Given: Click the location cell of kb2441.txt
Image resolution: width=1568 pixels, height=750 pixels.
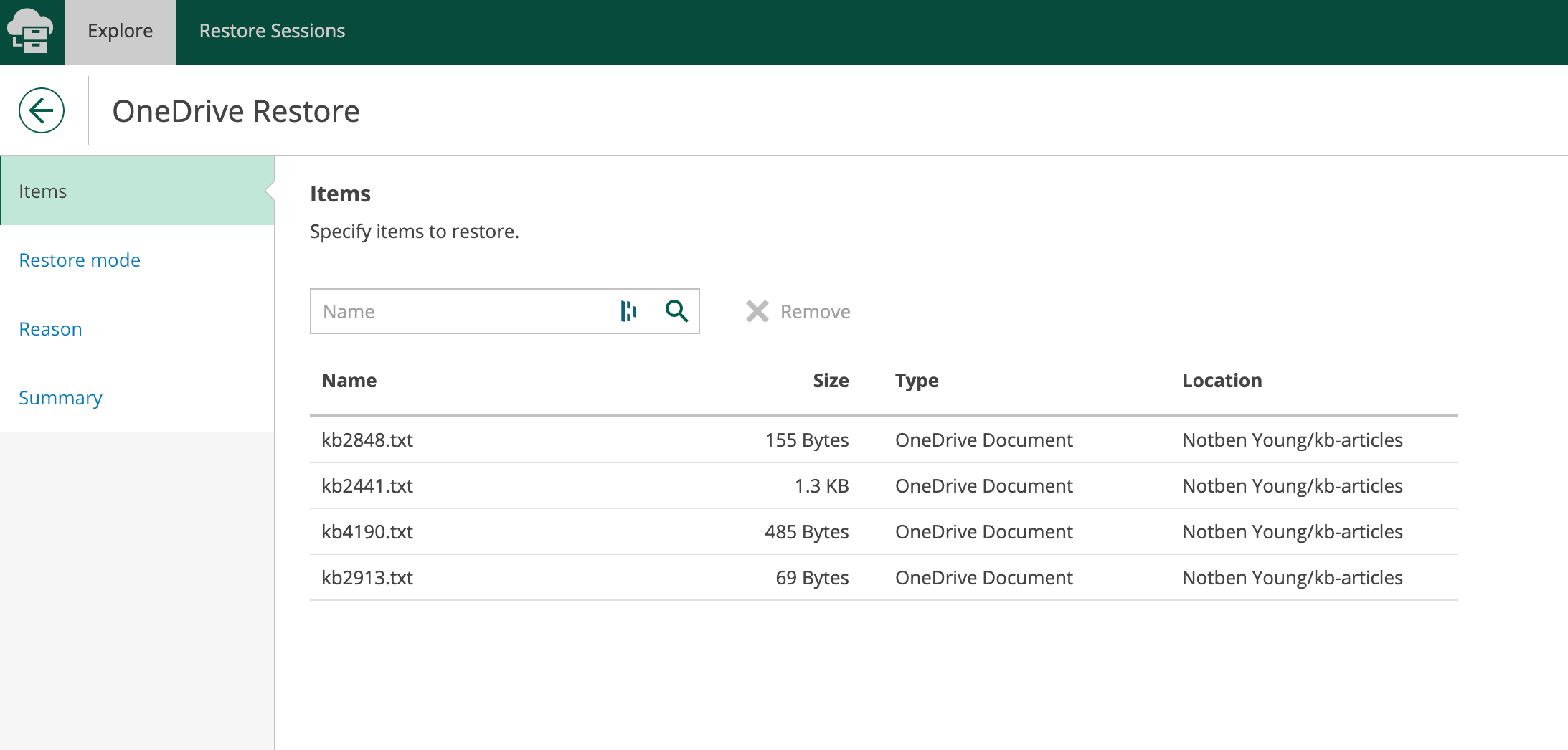Looking at the screenshot, I should tap(1293, 485).
